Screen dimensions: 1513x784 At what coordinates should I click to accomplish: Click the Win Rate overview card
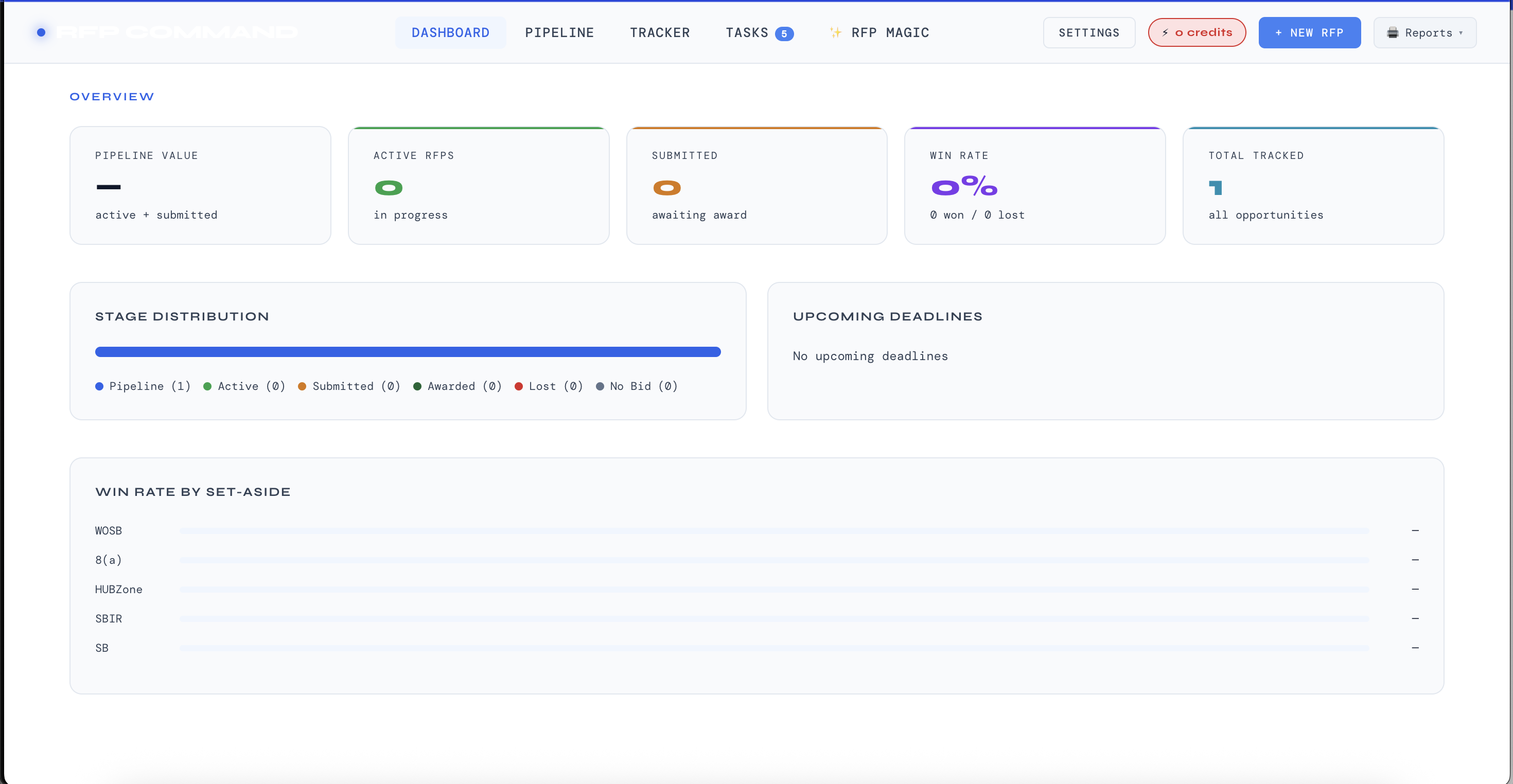(x=1034, y=185)
